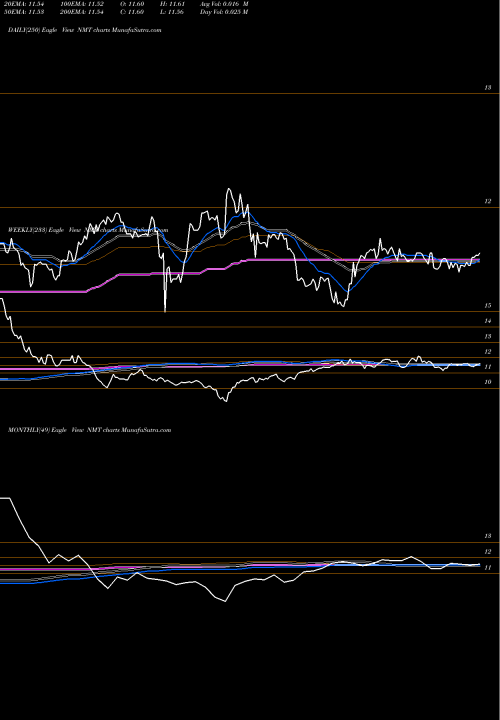Click the WEEKLY(233) Eagle View chart title

point(88,230)
